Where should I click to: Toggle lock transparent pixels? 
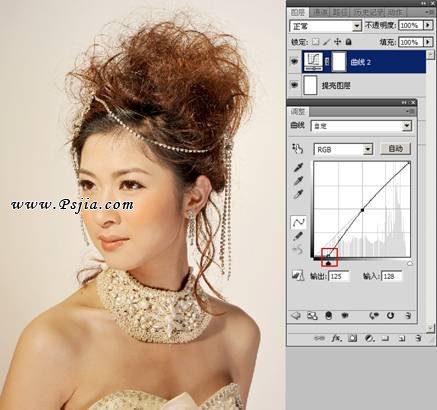click(x=315, y=42)
